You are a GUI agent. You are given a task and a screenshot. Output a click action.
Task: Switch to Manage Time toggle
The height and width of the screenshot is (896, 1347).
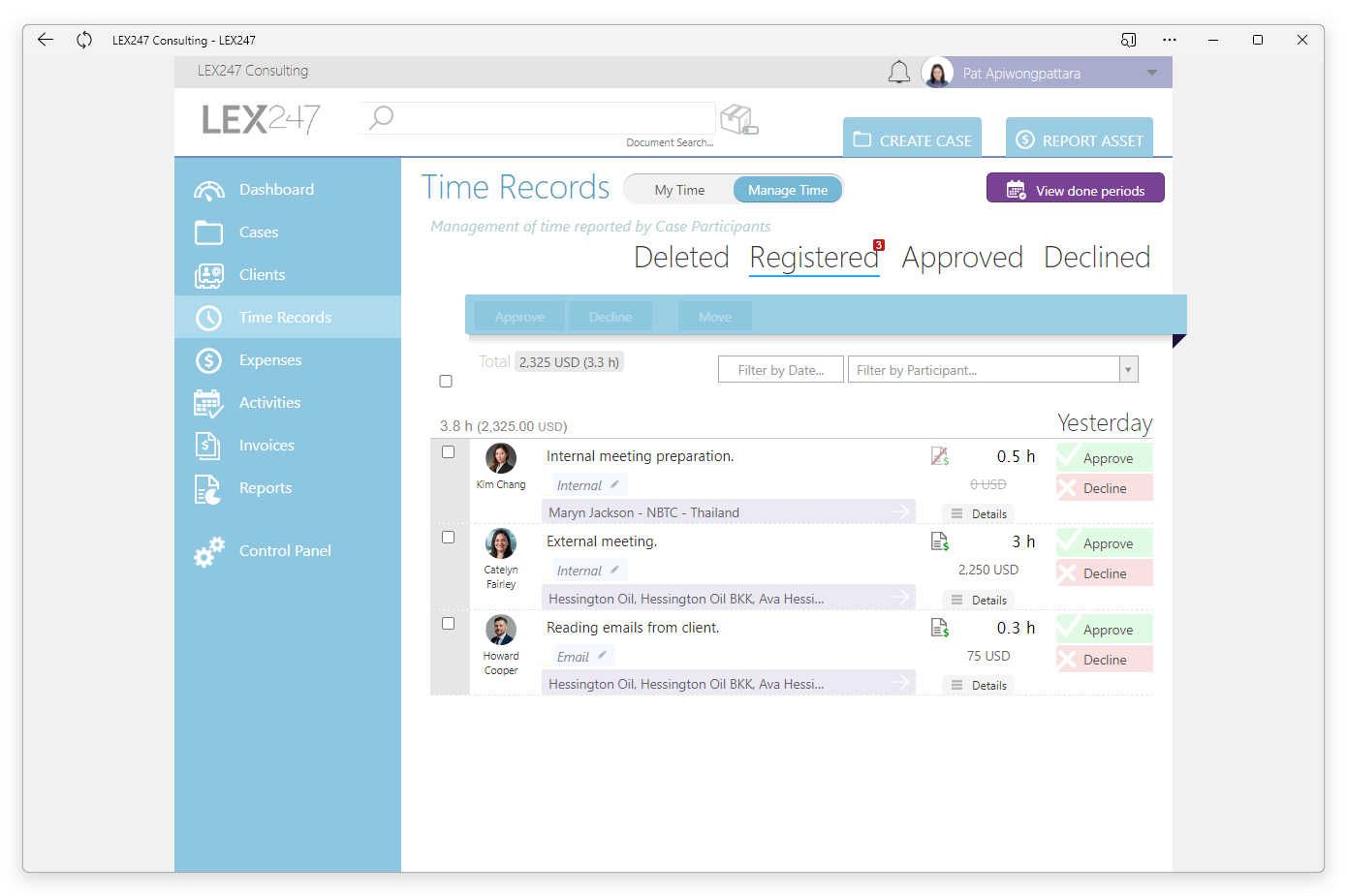788,190
